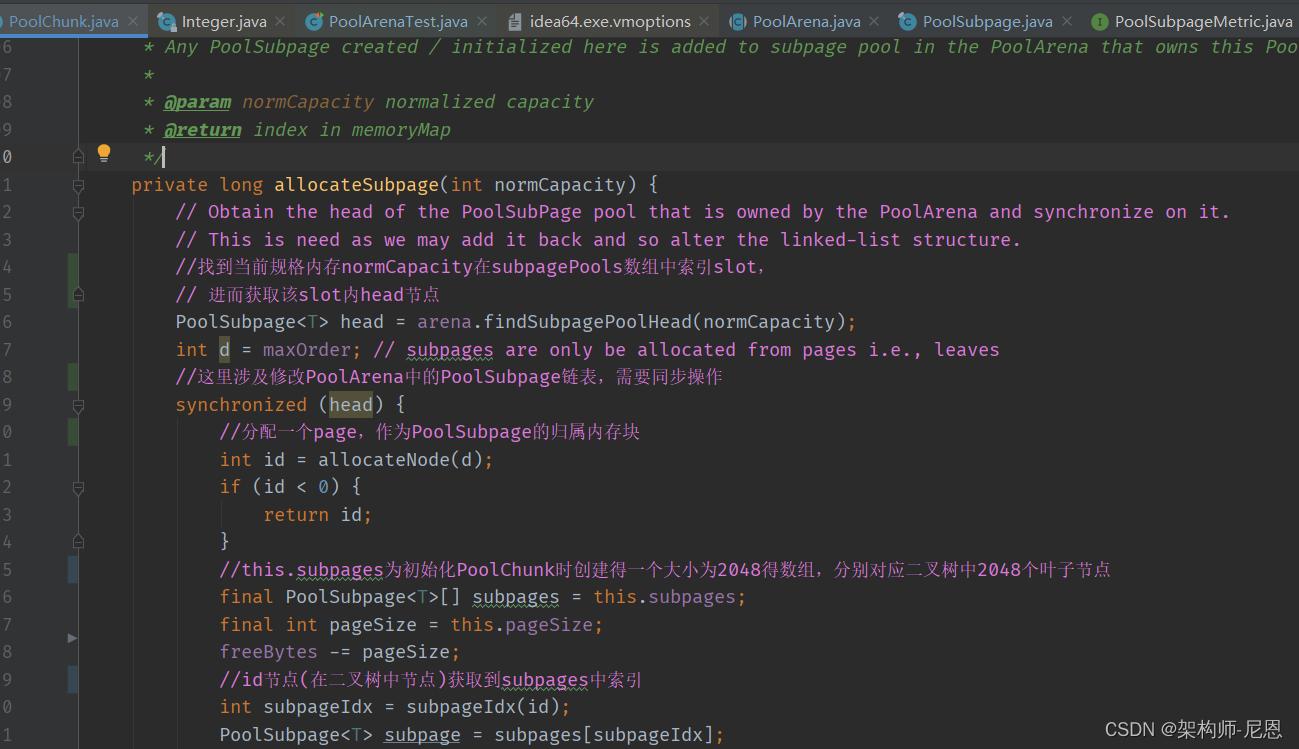This screenshot has width=1299, height=749.
Task: Click the change marker beside '分配一个page' comment
Action: pos(72,432)
